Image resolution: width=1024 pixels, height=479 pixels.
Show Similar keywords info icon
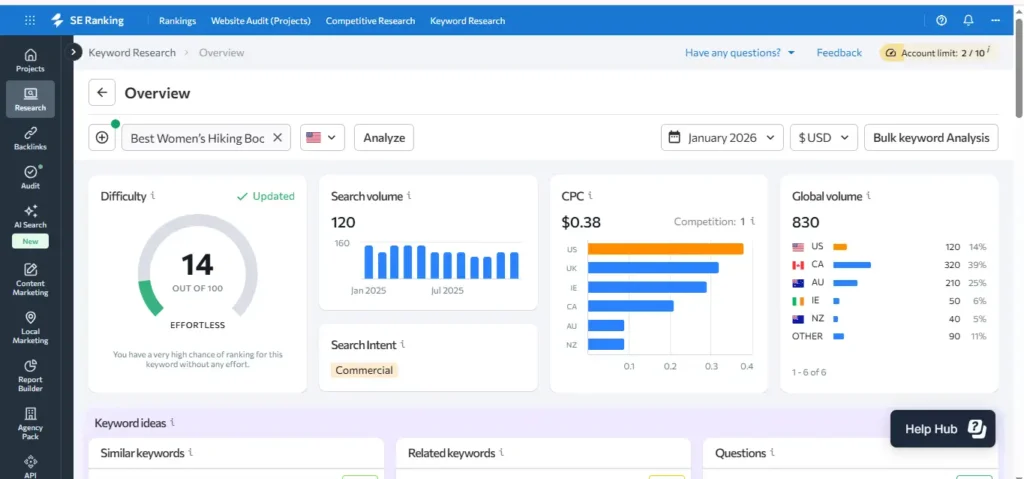[191, 452]
